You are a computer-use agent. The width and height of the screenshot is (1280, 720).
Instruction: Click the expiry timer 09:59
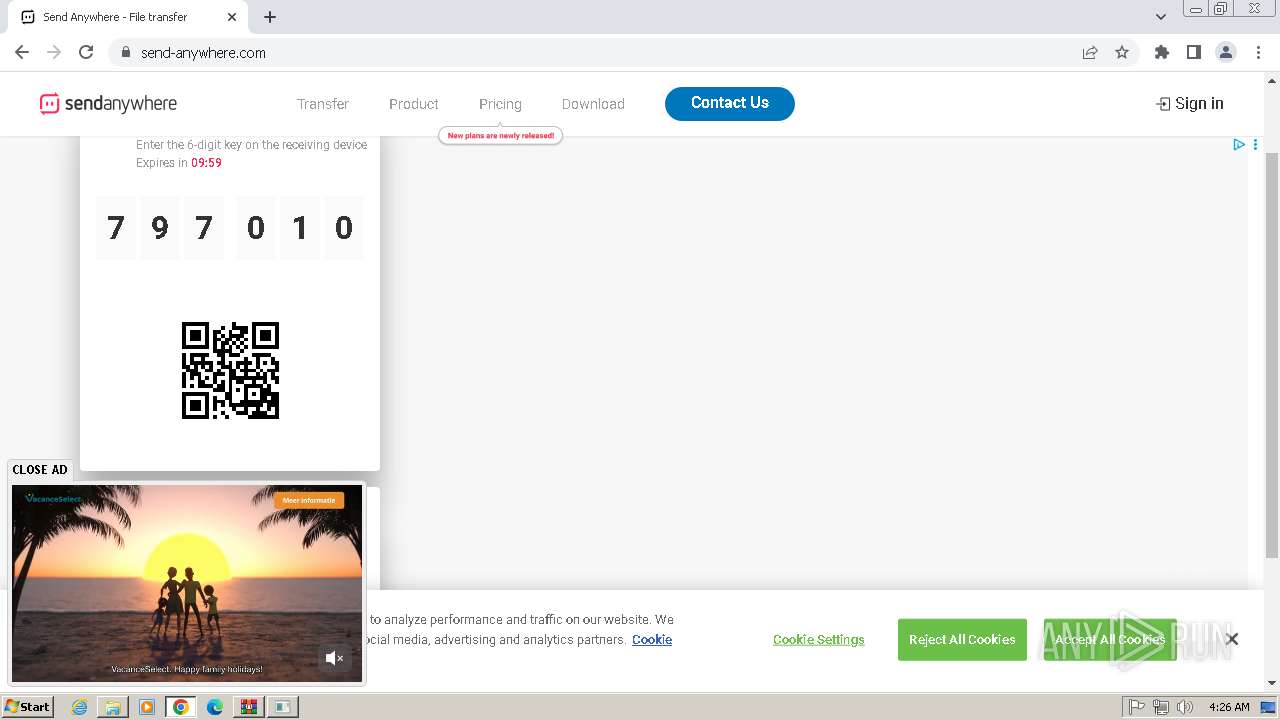coord(207,163)
